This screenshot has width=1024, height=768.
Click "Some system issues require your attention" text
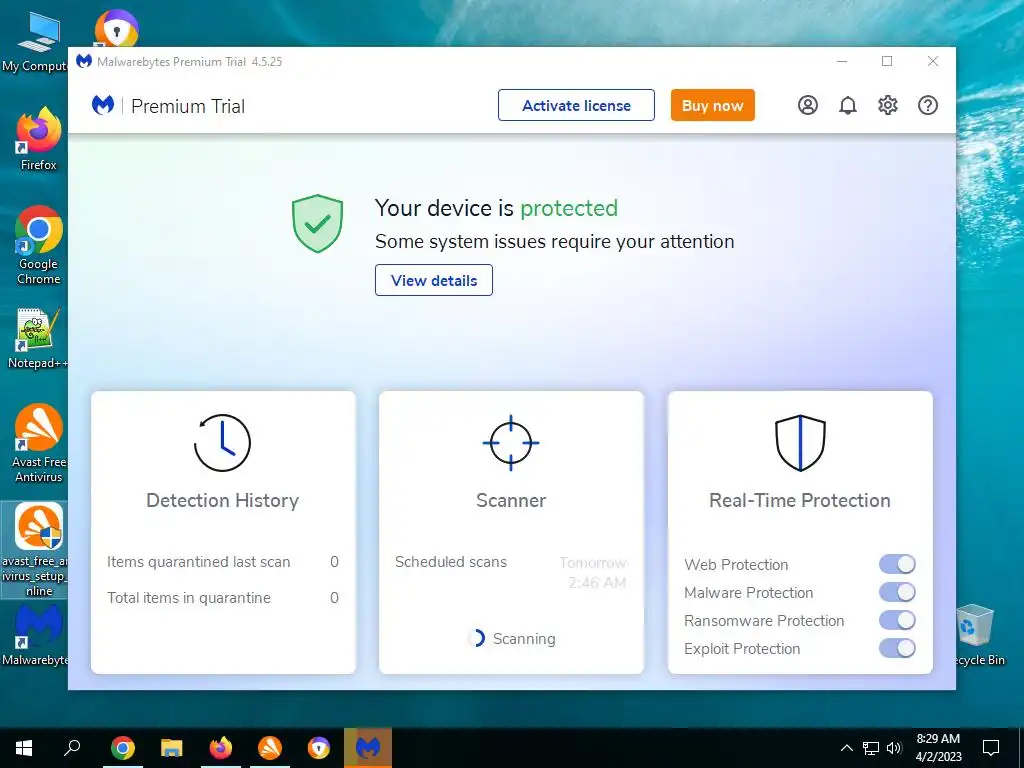coord(554,242)
